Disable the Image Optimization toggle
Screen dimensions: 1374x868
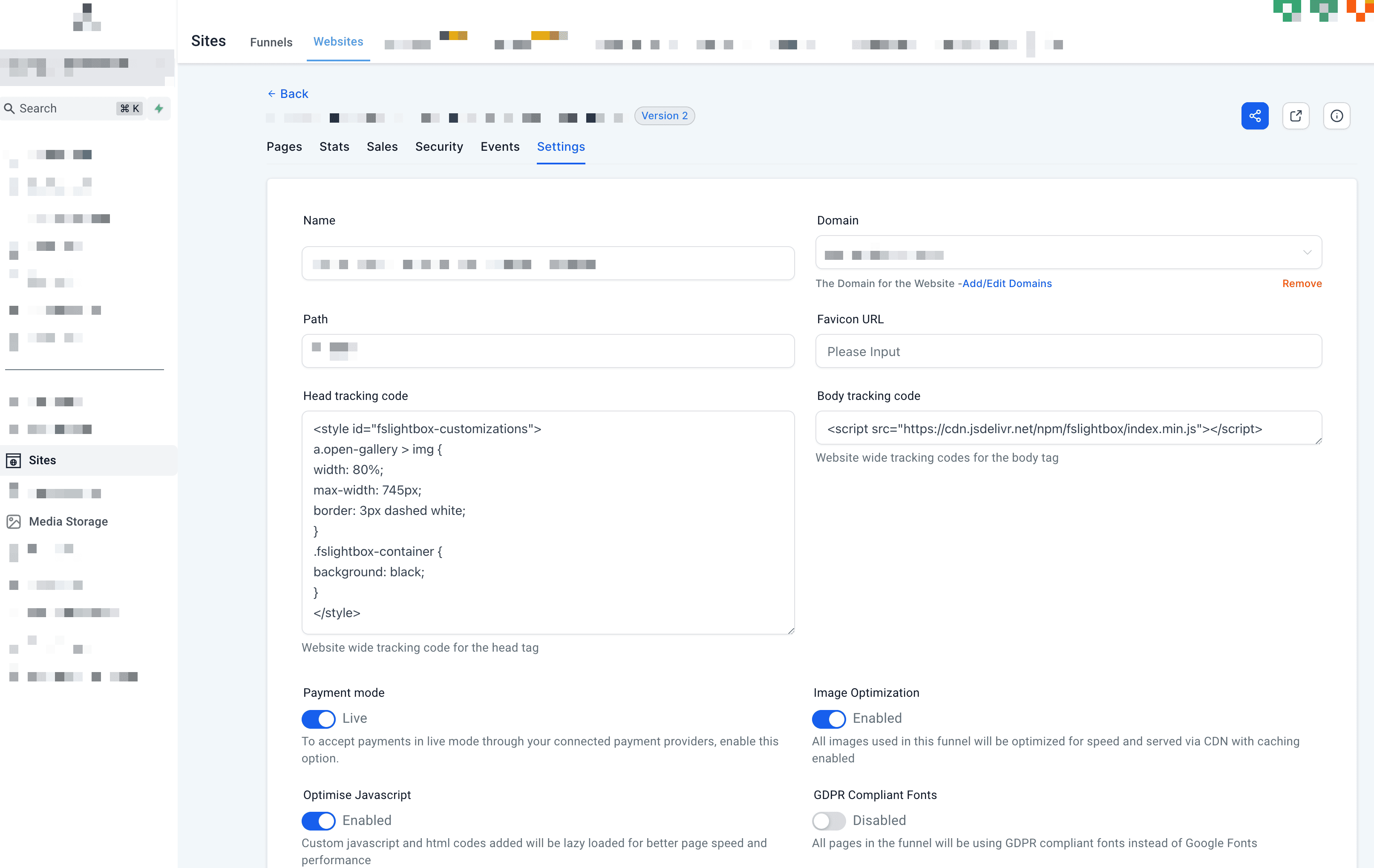click(829, 719)
